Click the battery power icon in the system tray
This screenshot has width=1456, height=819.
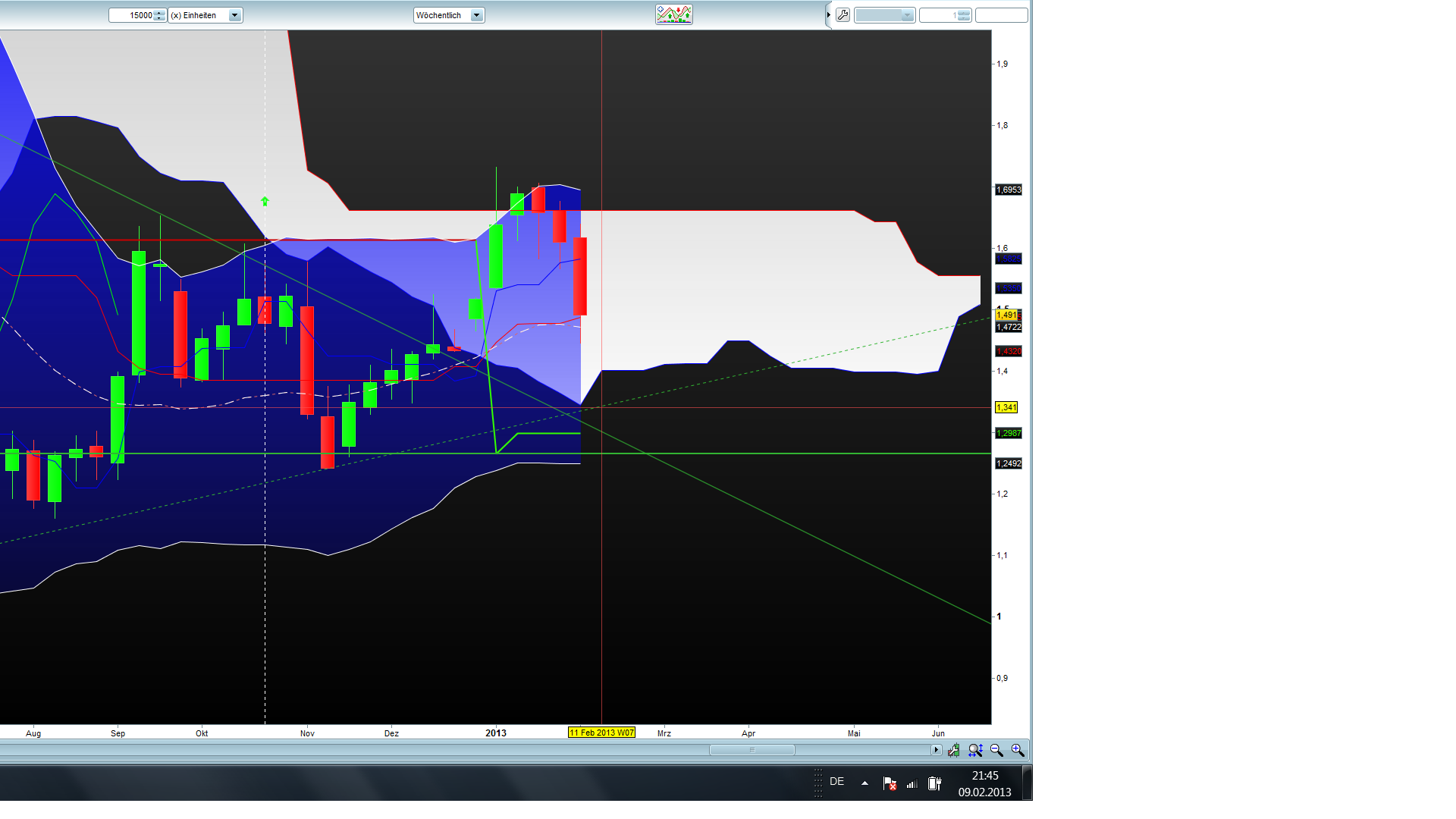tap(934, 783)
